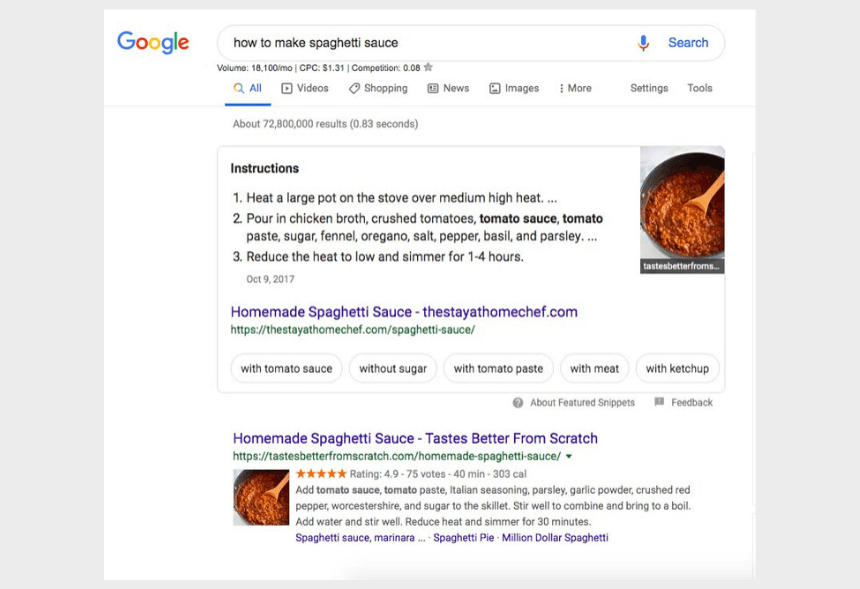Click step 1 'Heat a large pot' text
The height and width of the screenshot is (589, 860).
click(x=401, y=198)
